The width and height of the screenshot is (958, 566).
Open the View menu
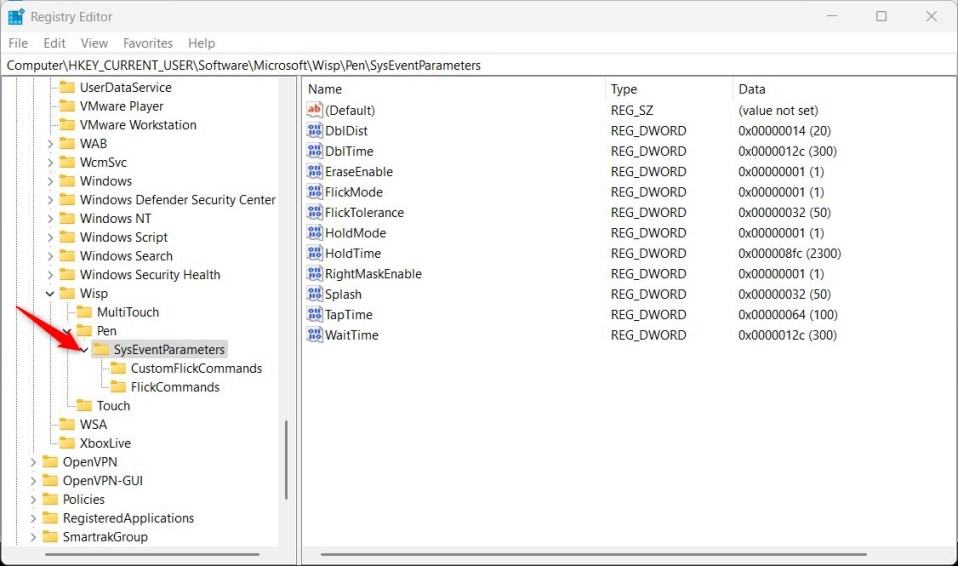(94, 43)
